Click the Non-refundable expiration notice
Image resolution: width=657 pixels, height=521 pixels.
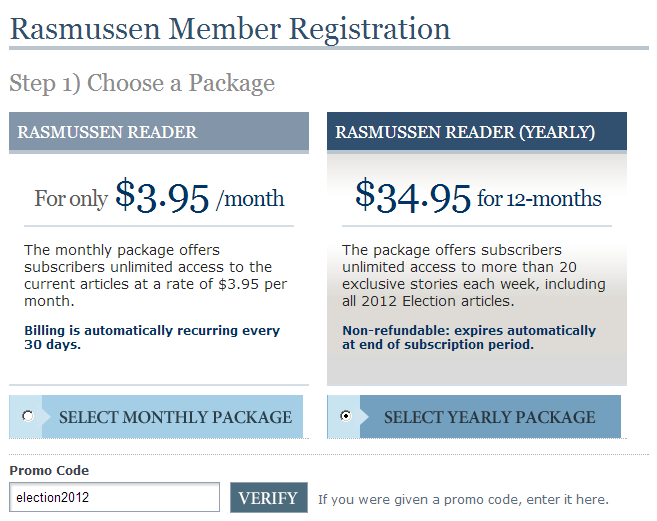(x=469, y=337)
